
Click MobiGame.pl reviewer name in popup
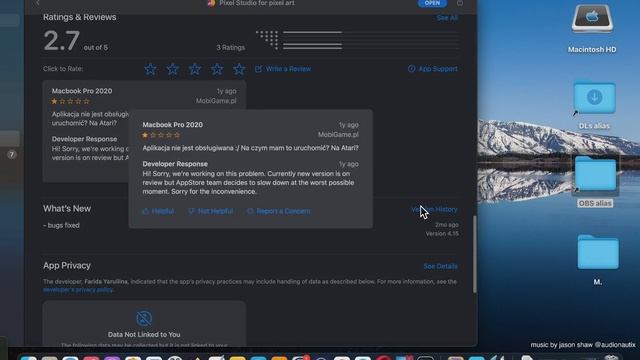[338, 135]
